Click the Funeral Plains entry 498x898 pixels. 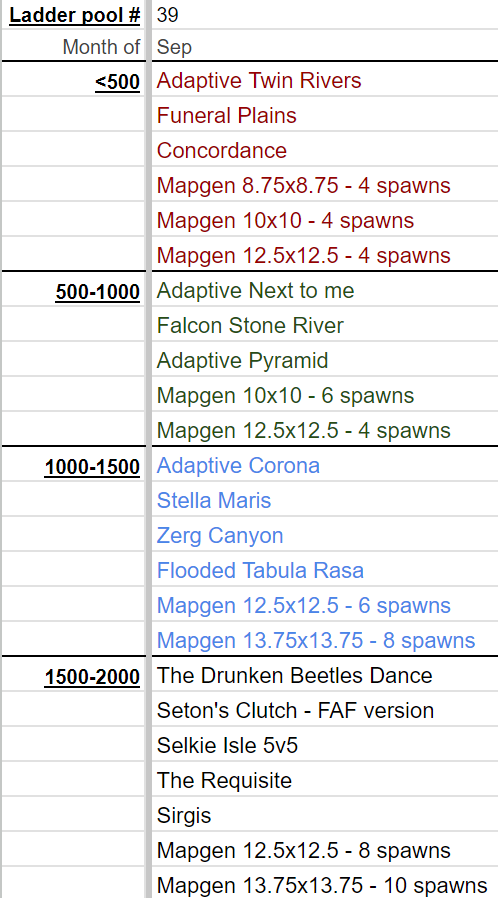(x=325, y=116)
